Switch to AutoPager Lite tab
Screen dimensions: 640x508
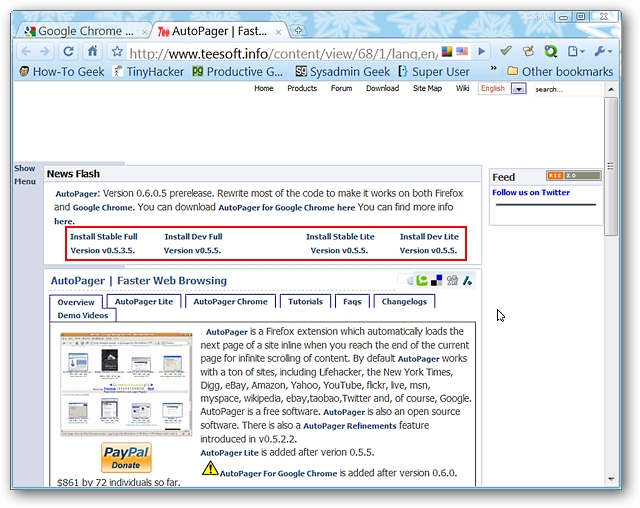coord(144,302)
